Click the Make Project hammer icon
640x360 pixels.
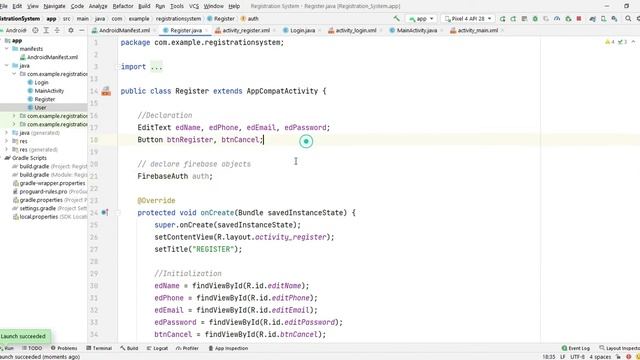(396, 18)
